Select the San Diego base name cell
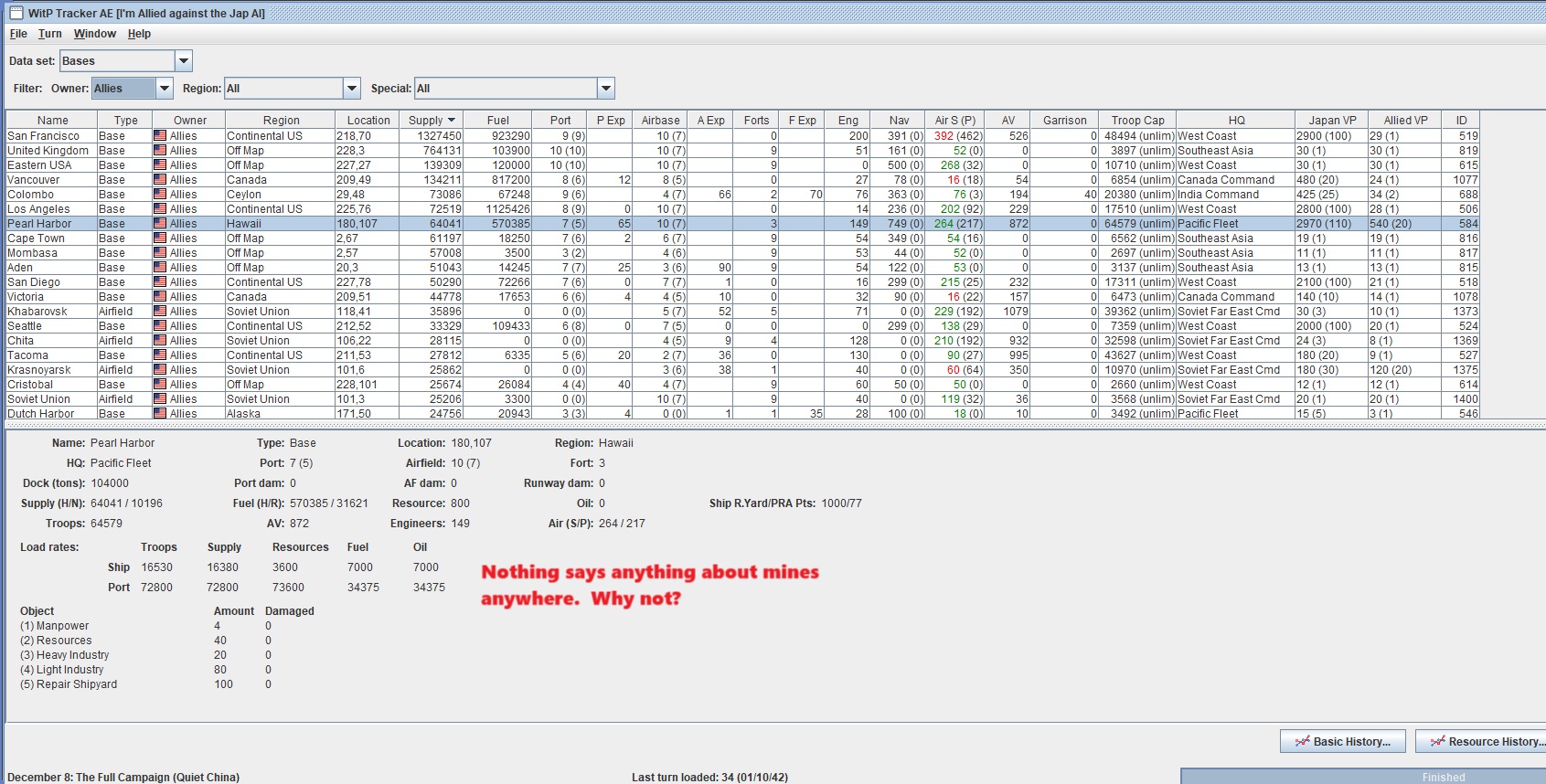This screenshot has height=784, width=1546. click(x=51, y=282)
